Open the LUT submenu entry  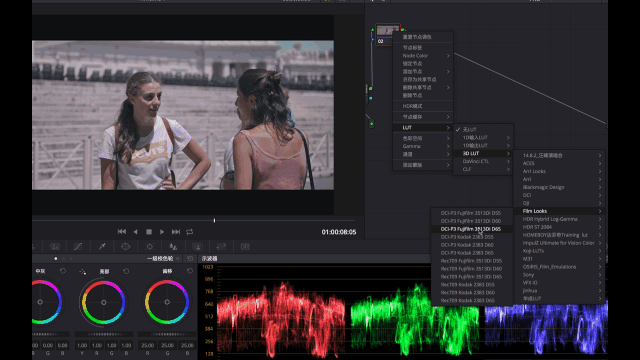[423, 128]
